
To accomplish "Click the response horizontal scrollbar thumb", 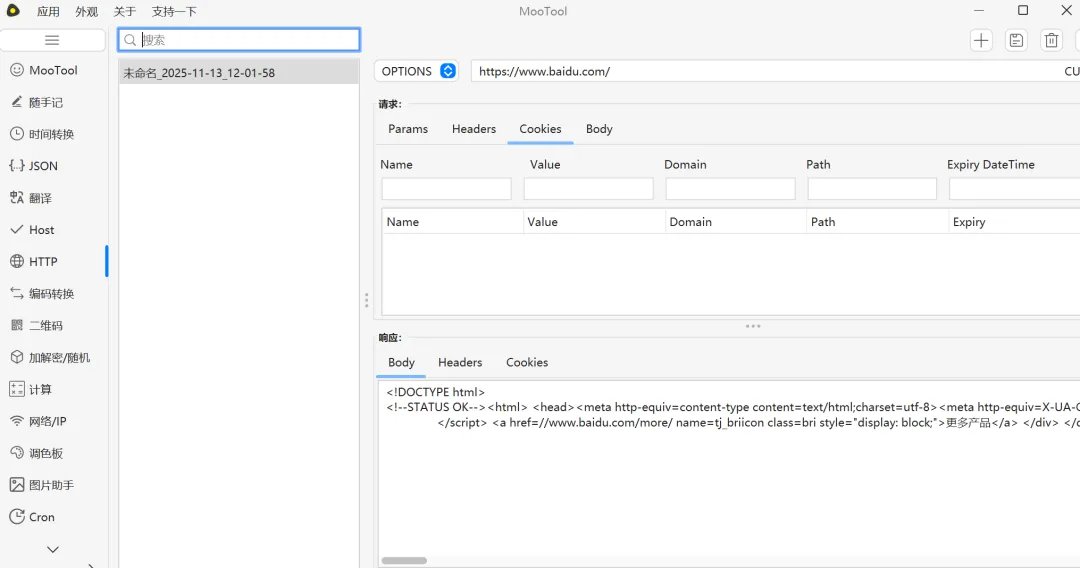I will pyautogui.click(x=404, y=560).
